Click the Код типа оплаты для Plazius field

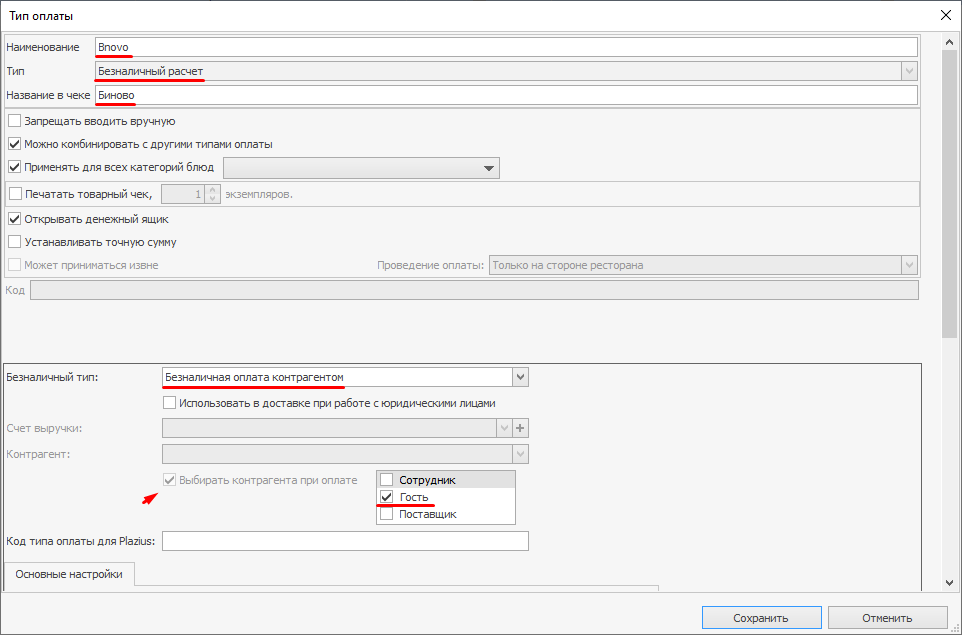(345, 541)
